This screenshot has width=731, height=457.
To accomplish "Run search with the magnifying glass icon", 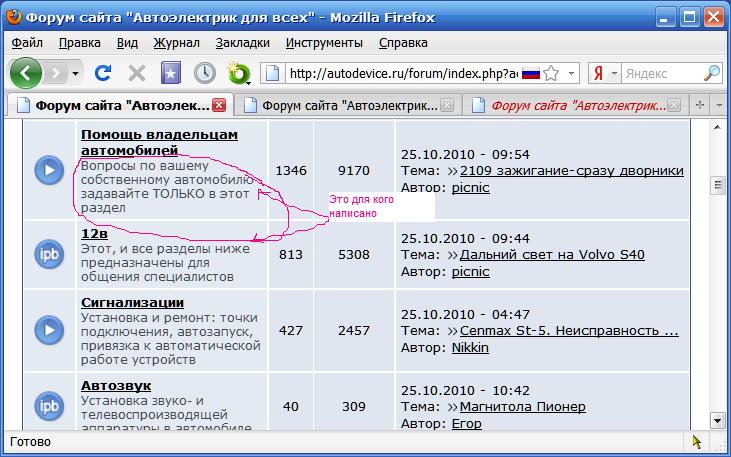I will [711, 73].
